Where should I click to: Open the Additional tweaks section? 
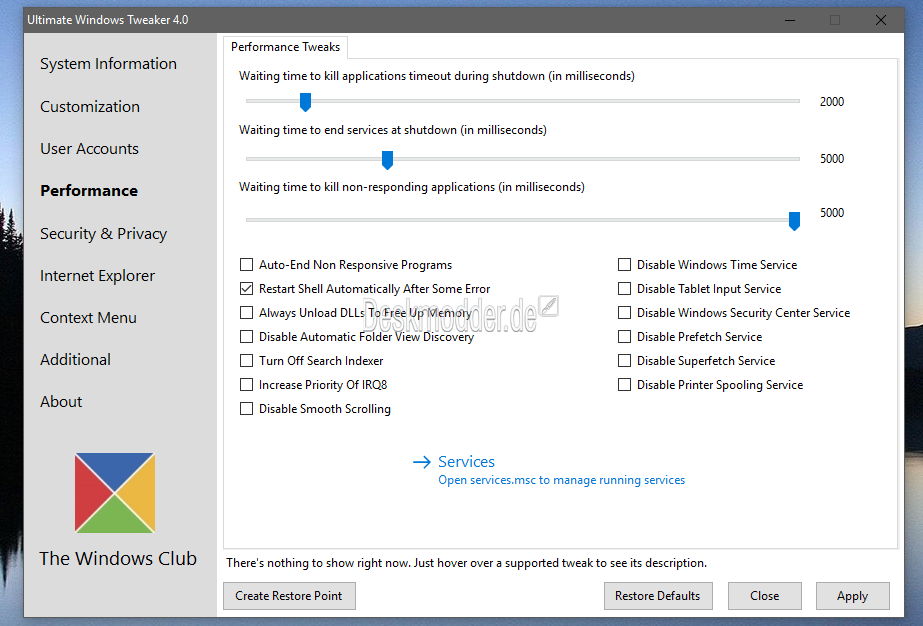pos(75,360)
